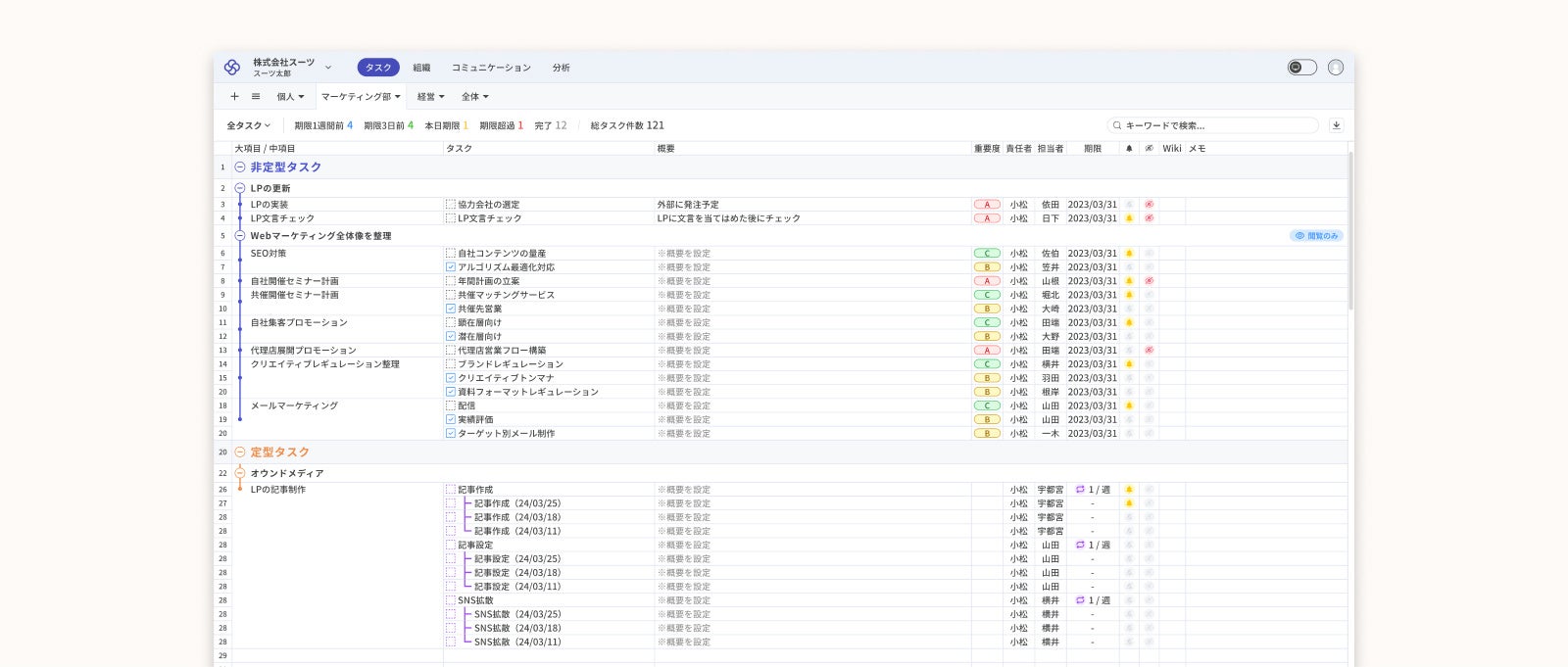
Task: Click the red hidden-eye icon in the 協力会社の選定 row
Action: (1150, 205)
